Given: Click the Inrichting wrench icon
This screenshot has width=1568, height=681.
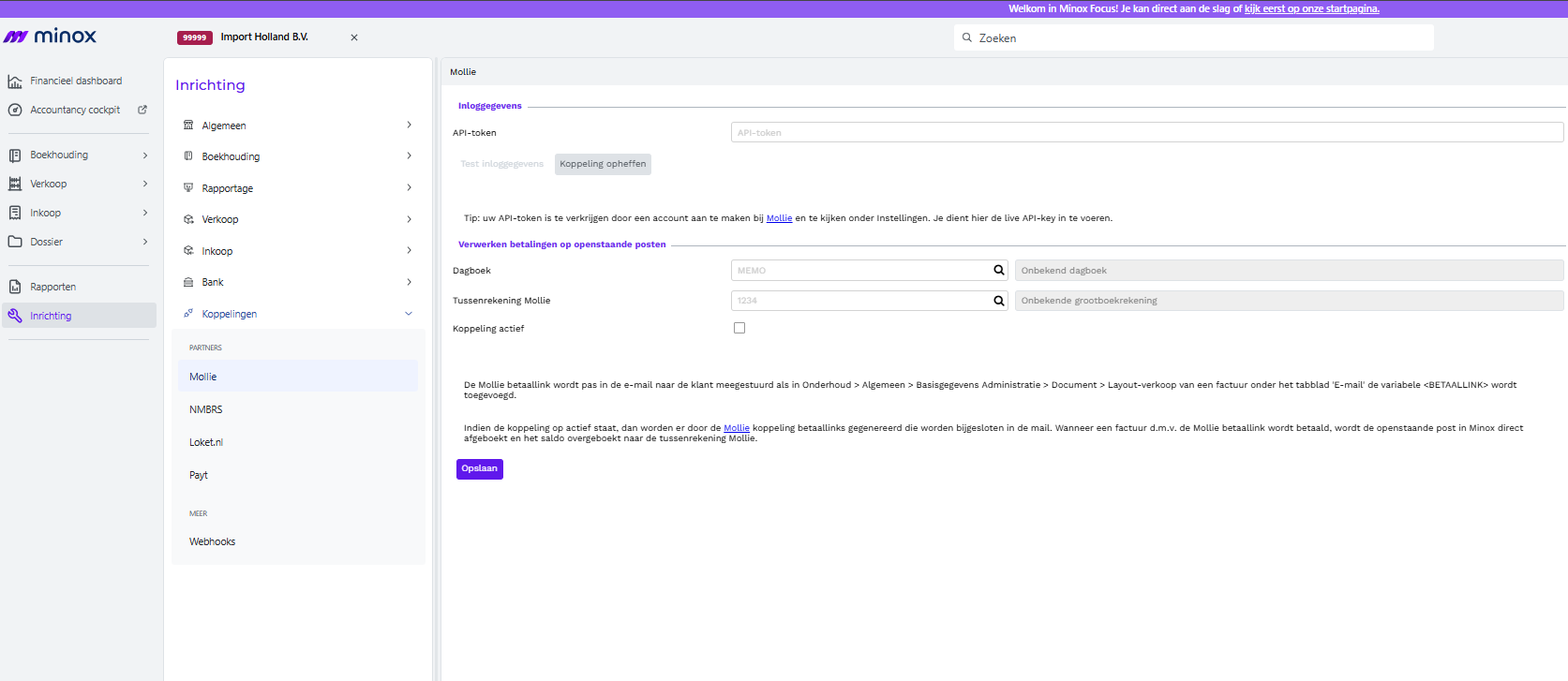Looking at the screenshot, I should (x=15, y=316).
